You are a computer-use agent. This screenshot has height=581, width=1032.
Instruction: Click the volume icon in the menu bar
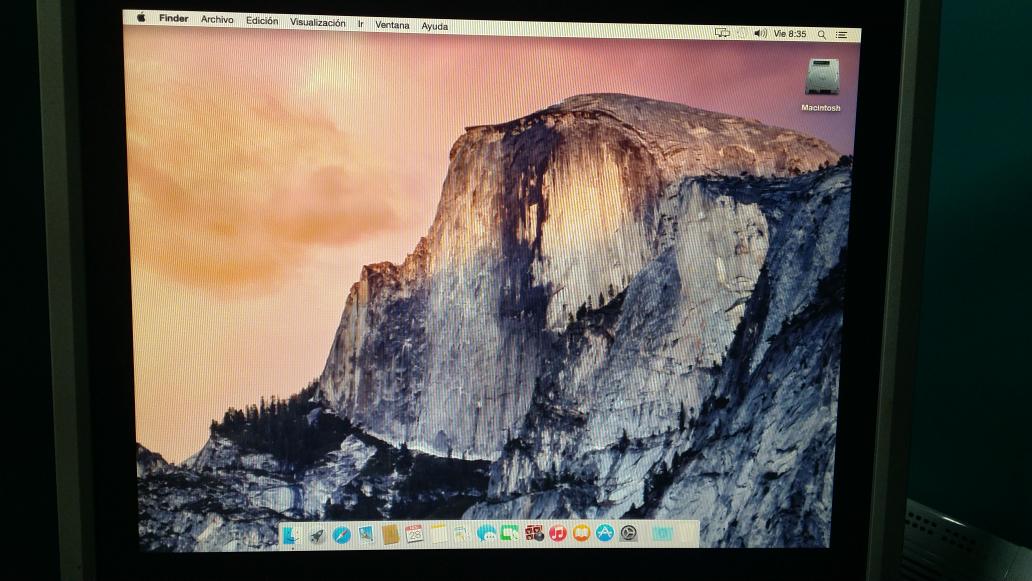[761, 33]
